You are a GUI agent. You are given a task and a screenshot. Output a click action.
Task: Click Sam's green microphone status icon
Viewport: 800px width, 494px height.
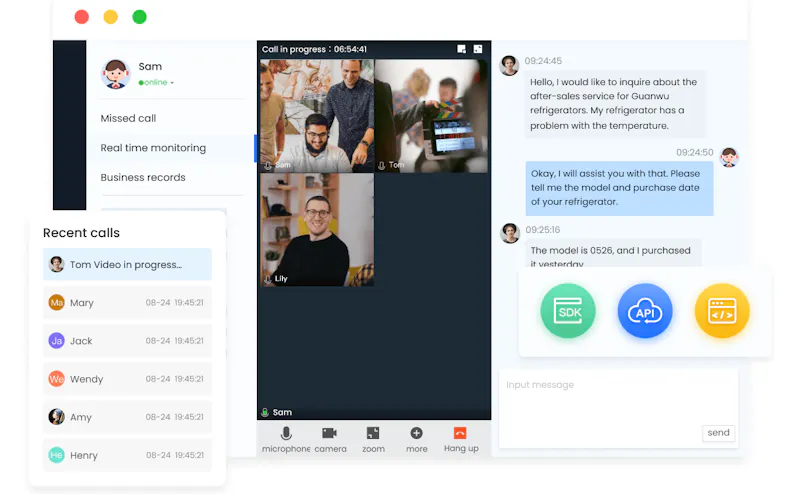265,412
